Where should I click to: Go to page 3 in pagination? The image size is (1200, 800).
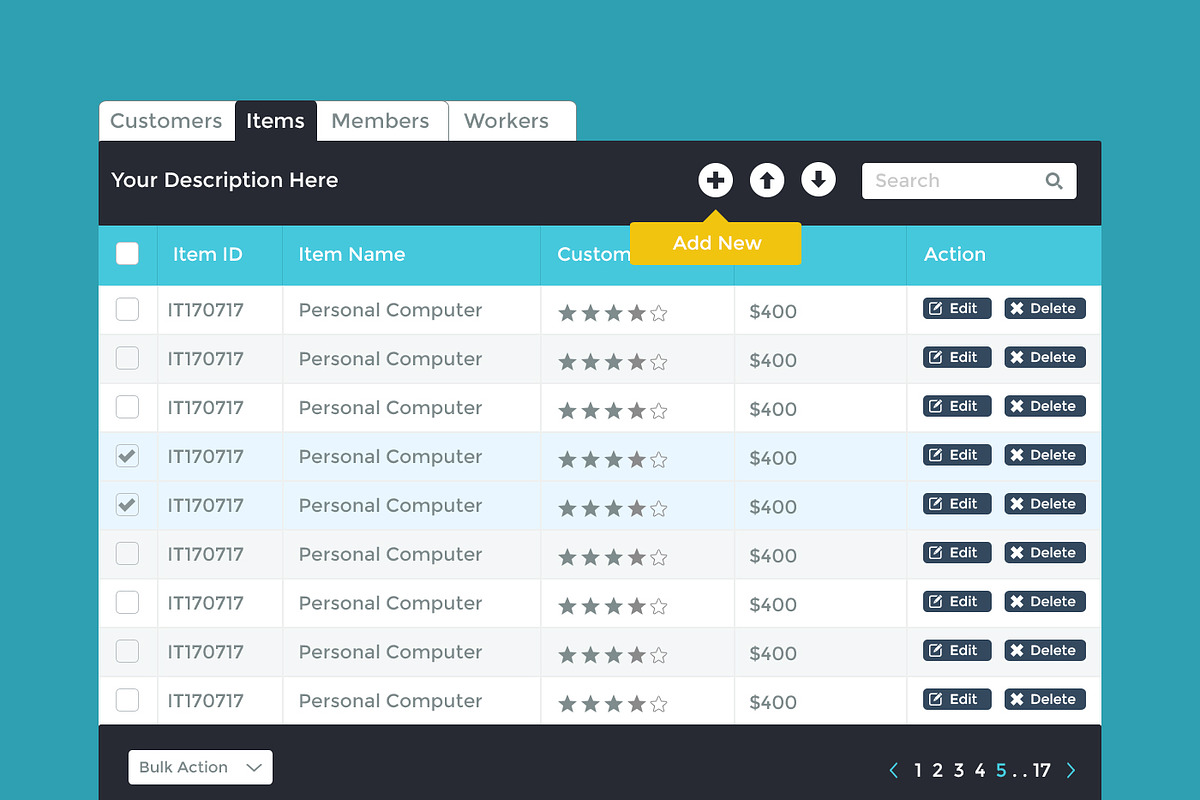pos(959,770)
